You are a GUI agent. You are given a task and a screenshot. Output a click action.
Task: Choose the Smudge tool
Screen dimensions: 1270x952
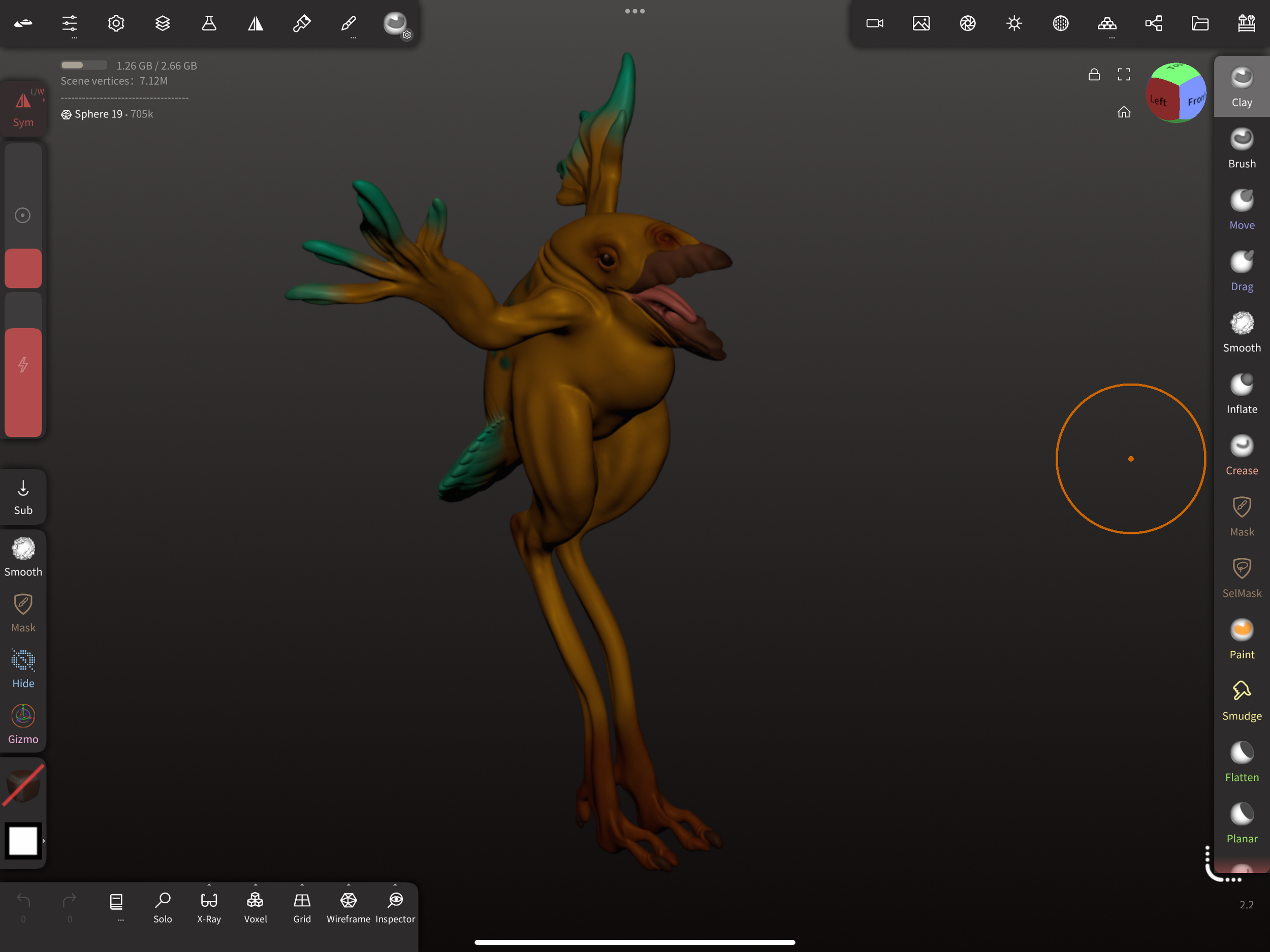1241,700
